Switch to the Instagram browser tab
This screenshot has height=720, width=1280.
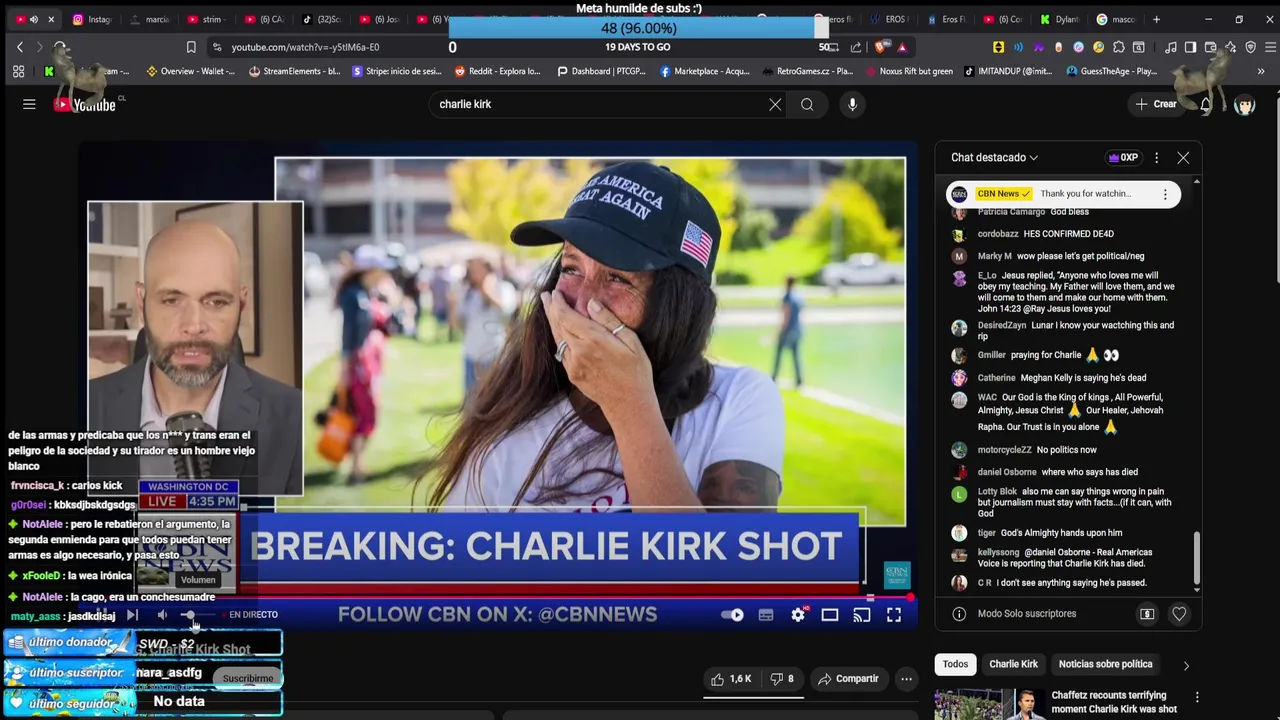click(91, 19)
